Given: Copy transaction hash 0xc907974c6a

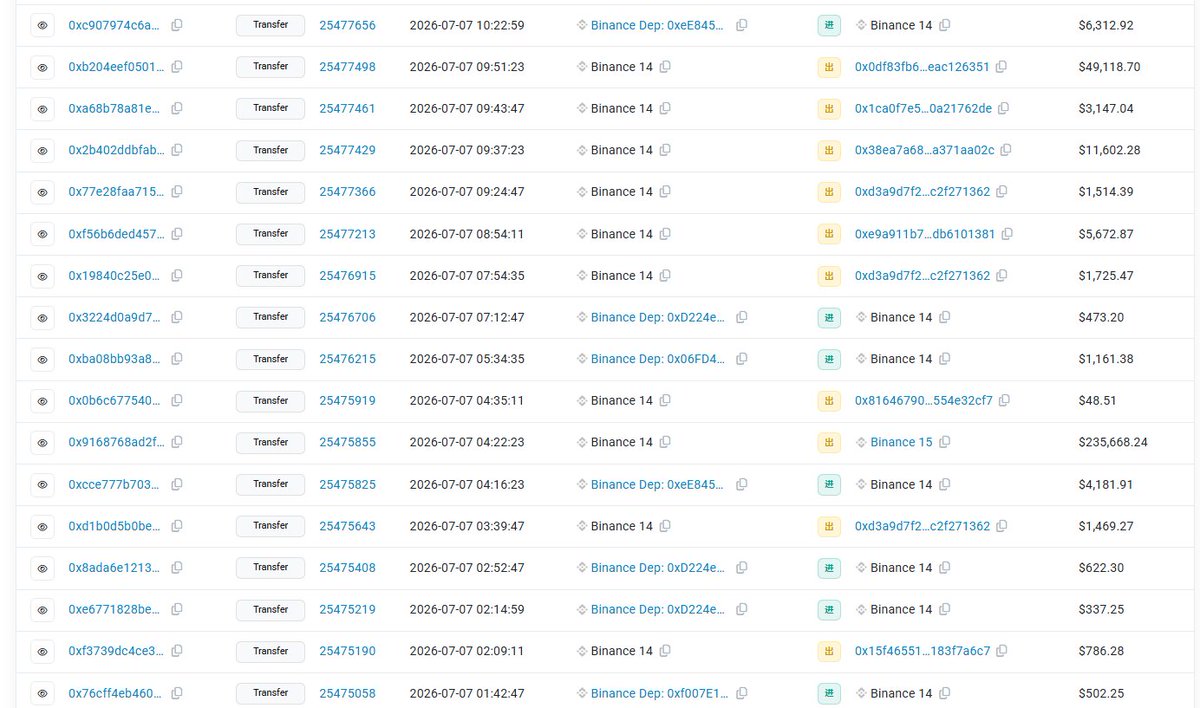Looking at the screenshot, I should tap(177, 25).
